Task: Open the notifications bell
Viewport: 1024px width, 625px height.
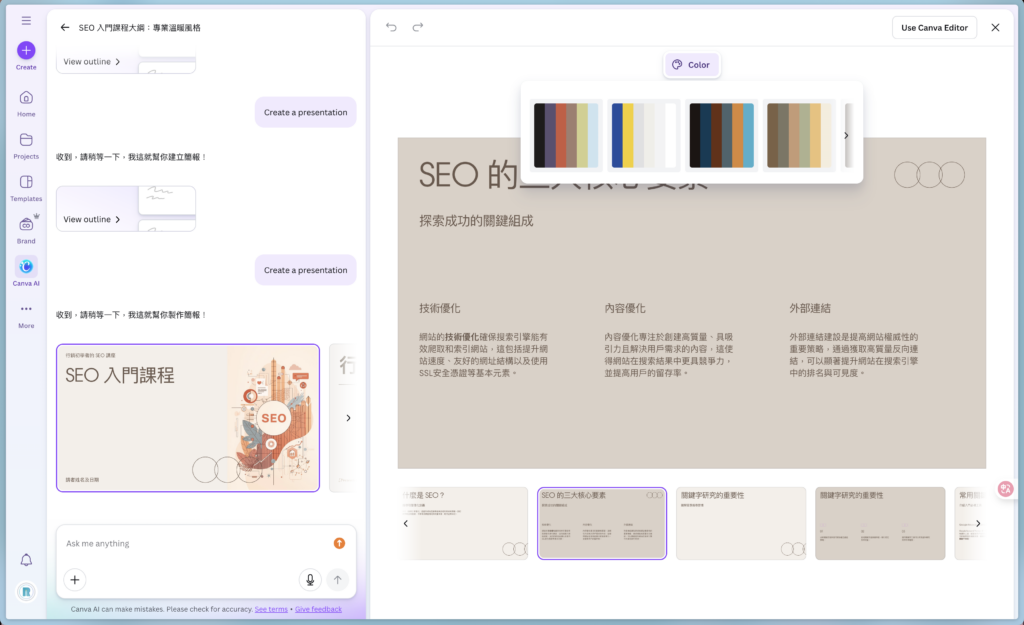Action: click(26, 560)
